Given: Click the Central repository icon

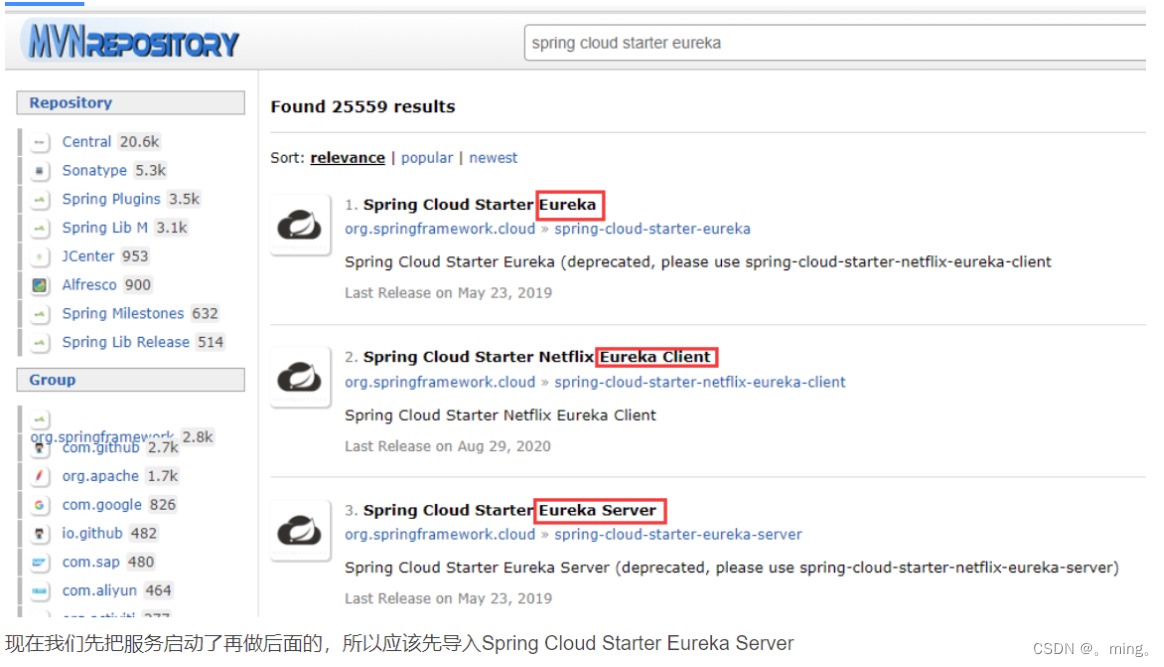Looking at the screenshot, I should click(x=40, y=142).
